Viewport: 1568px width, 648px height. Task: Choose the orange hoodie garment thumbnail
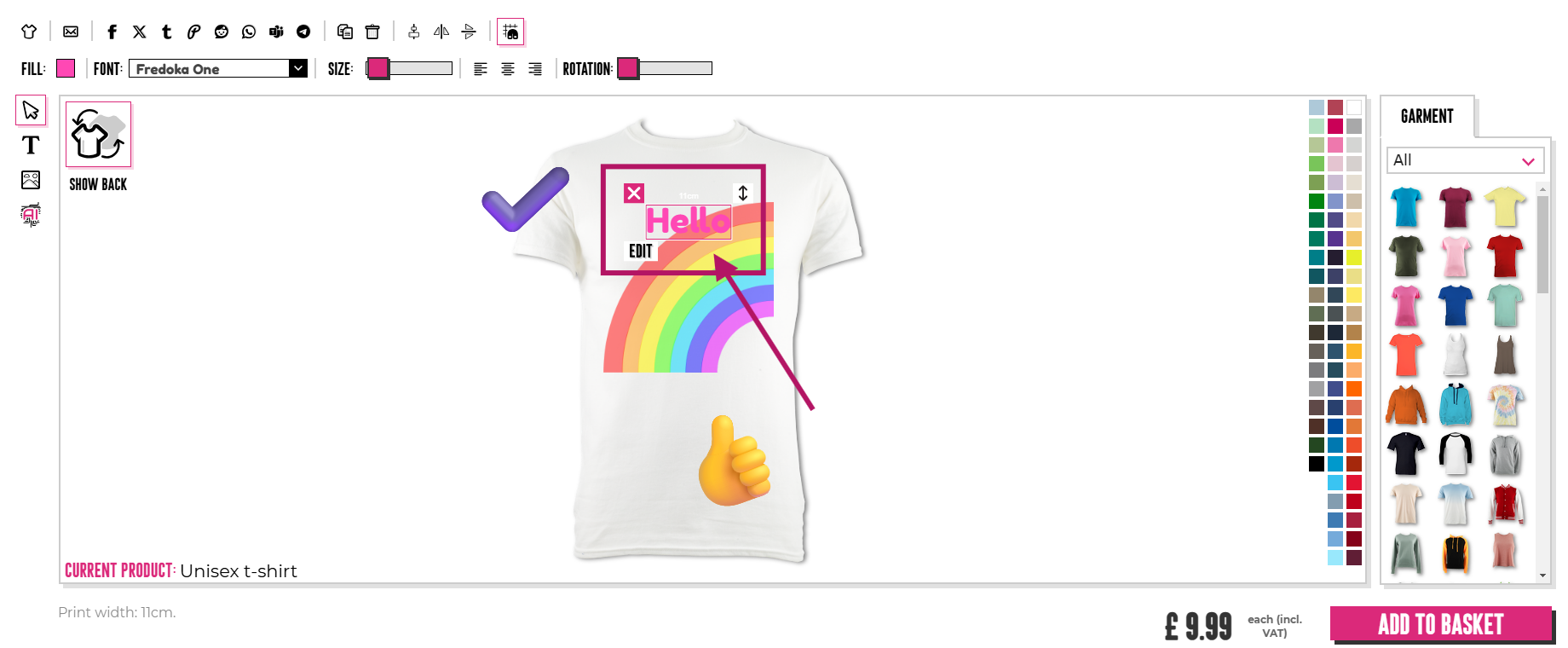coord(1406,405)
